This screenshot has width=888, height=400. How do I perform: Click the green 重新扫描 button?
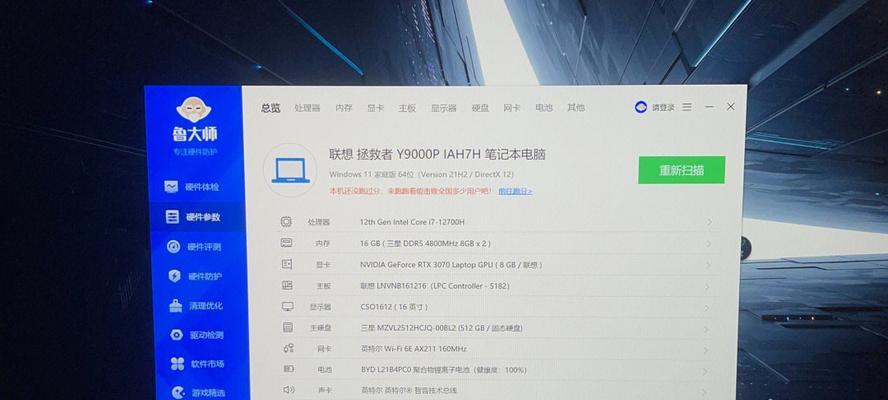click(682, 170)
